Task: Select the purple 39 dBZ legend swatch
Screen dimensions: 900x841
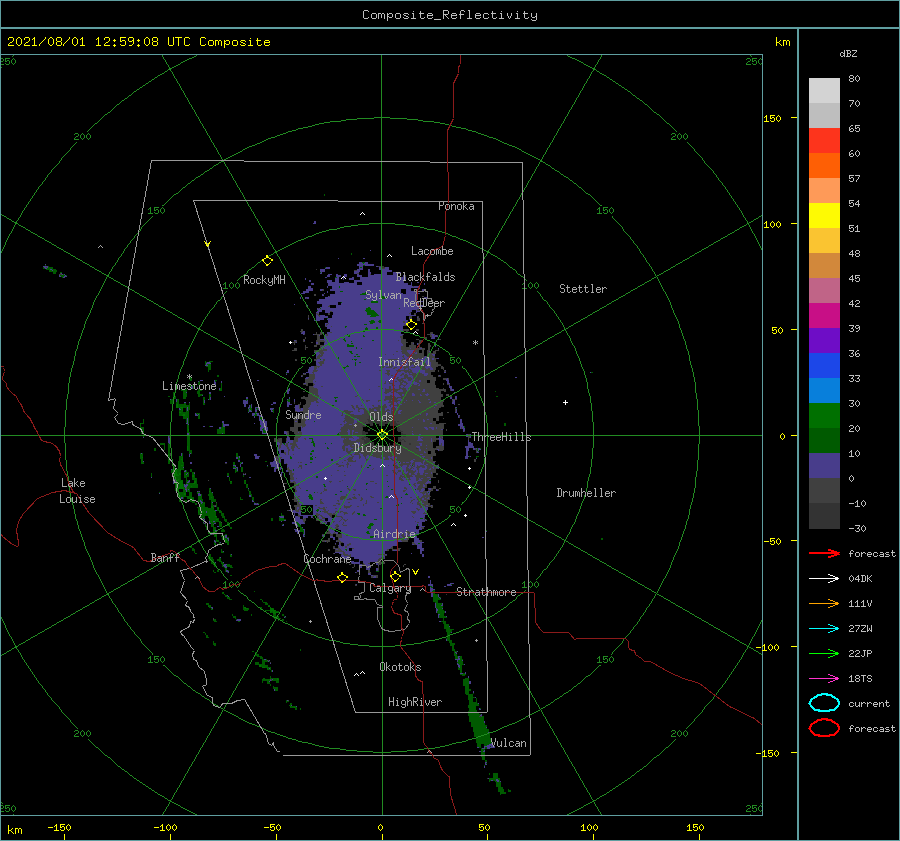Action: [824, 340]
